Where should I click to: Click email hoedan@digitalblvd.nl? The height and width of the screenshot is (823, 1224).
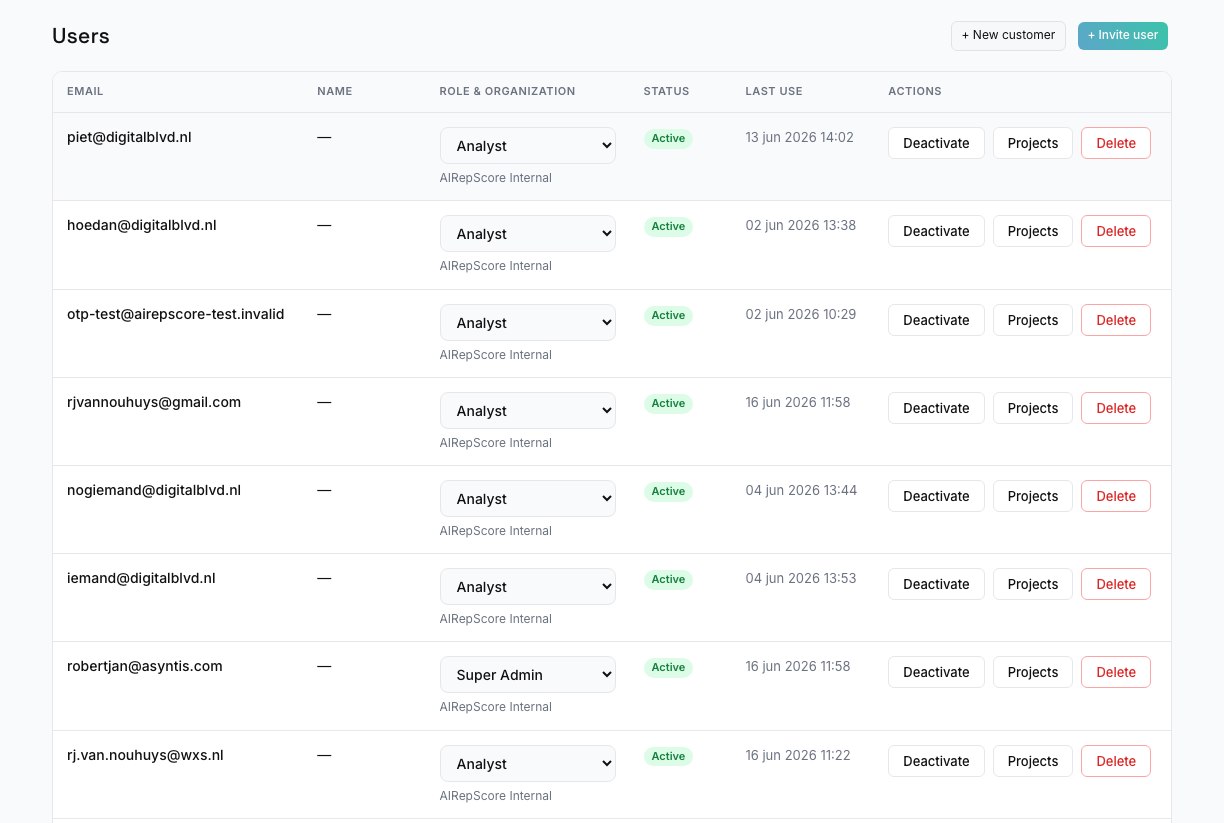click(142, 225)
